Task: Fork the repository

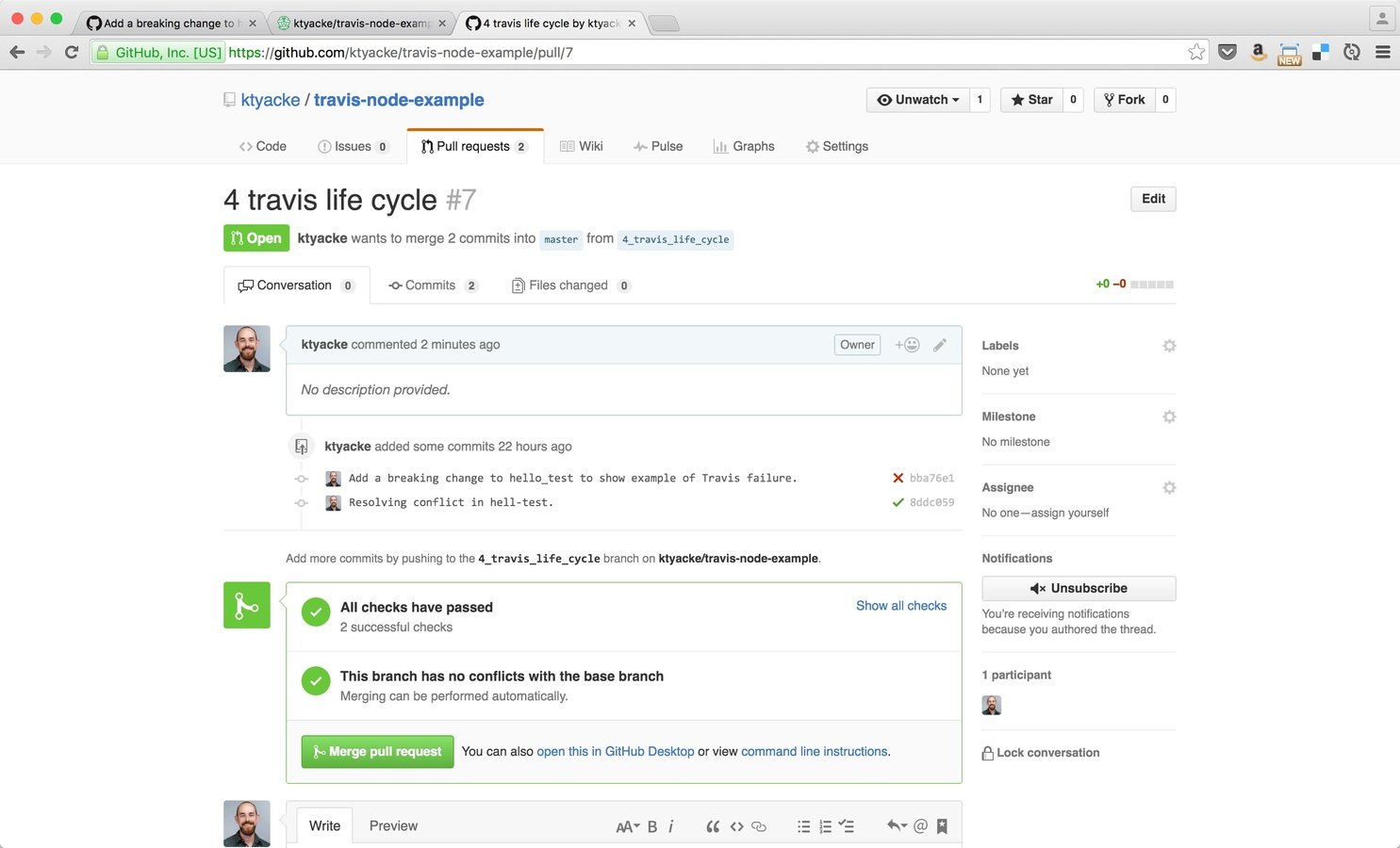Action: [x=1125, y=100]
